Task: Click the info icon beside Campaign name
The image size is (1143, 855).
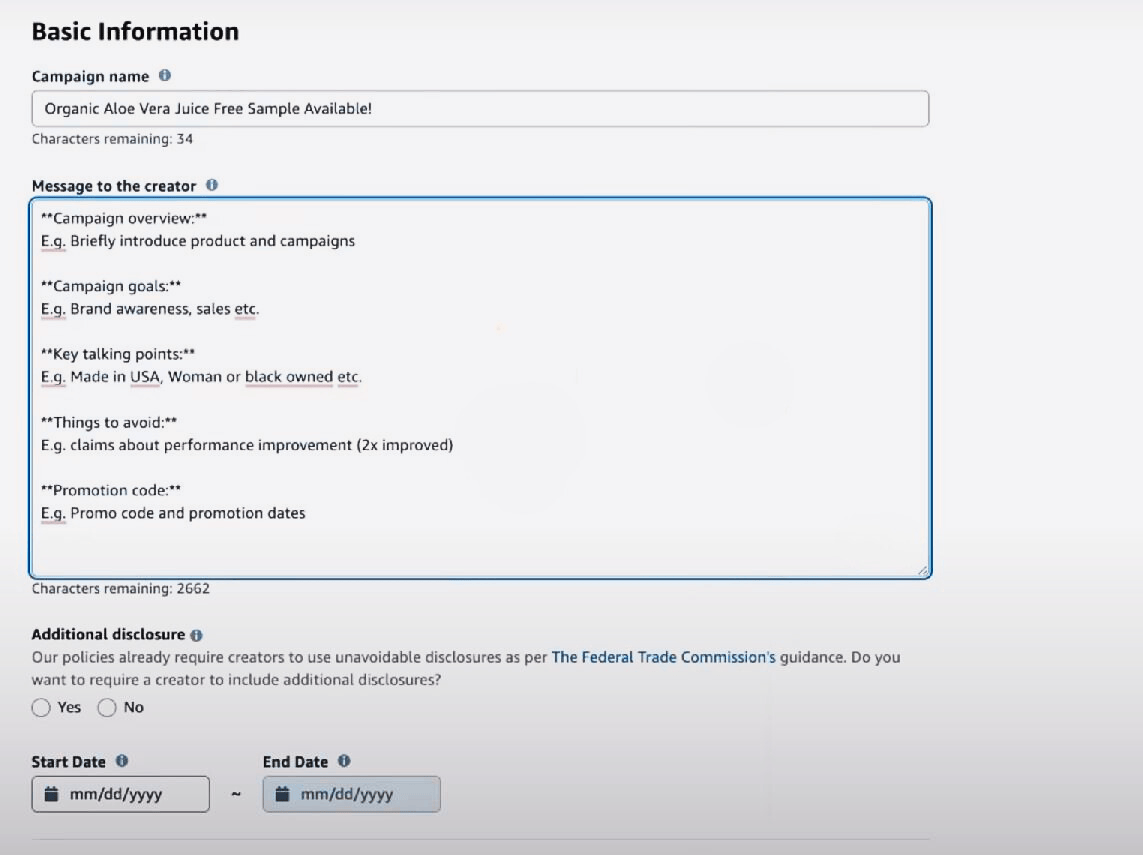Action: pyautogui.click(x=165, y=75)
